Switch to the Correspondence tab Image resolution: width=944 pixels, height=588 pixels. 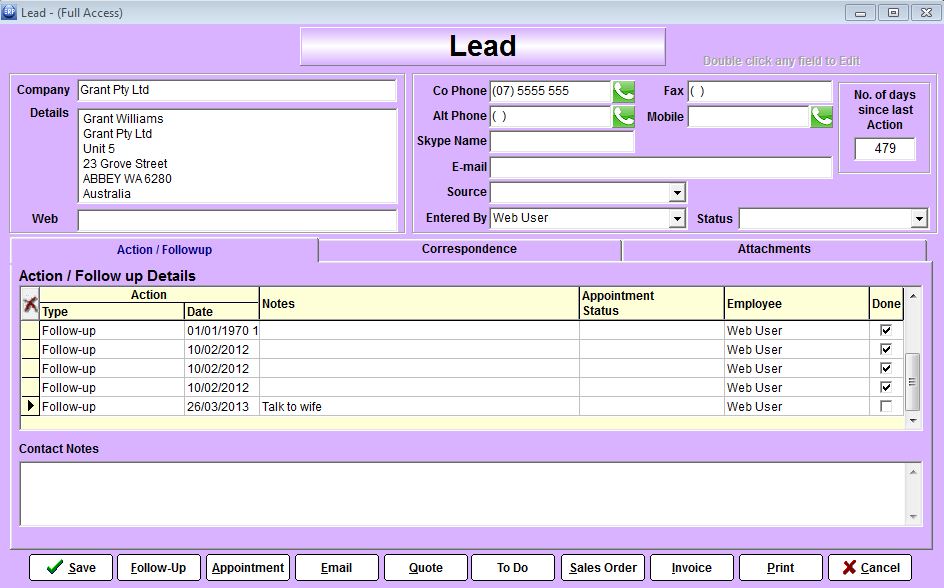(469, 249)
